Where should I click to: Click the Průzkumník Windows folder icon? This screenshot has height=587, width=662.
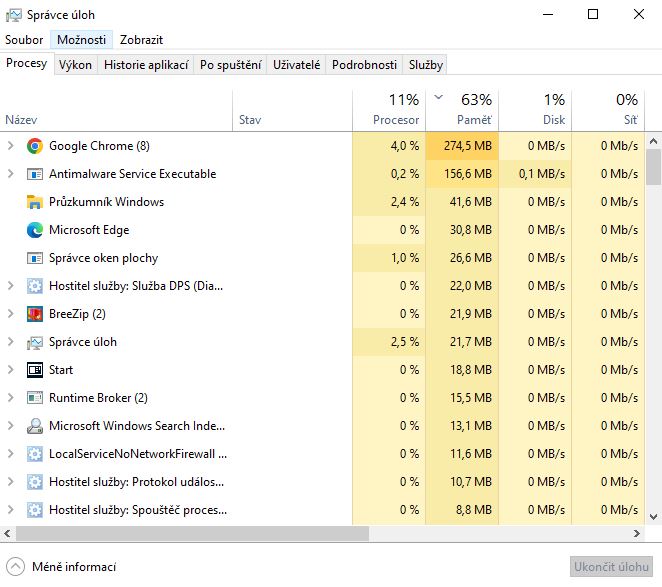coord(35,202)
